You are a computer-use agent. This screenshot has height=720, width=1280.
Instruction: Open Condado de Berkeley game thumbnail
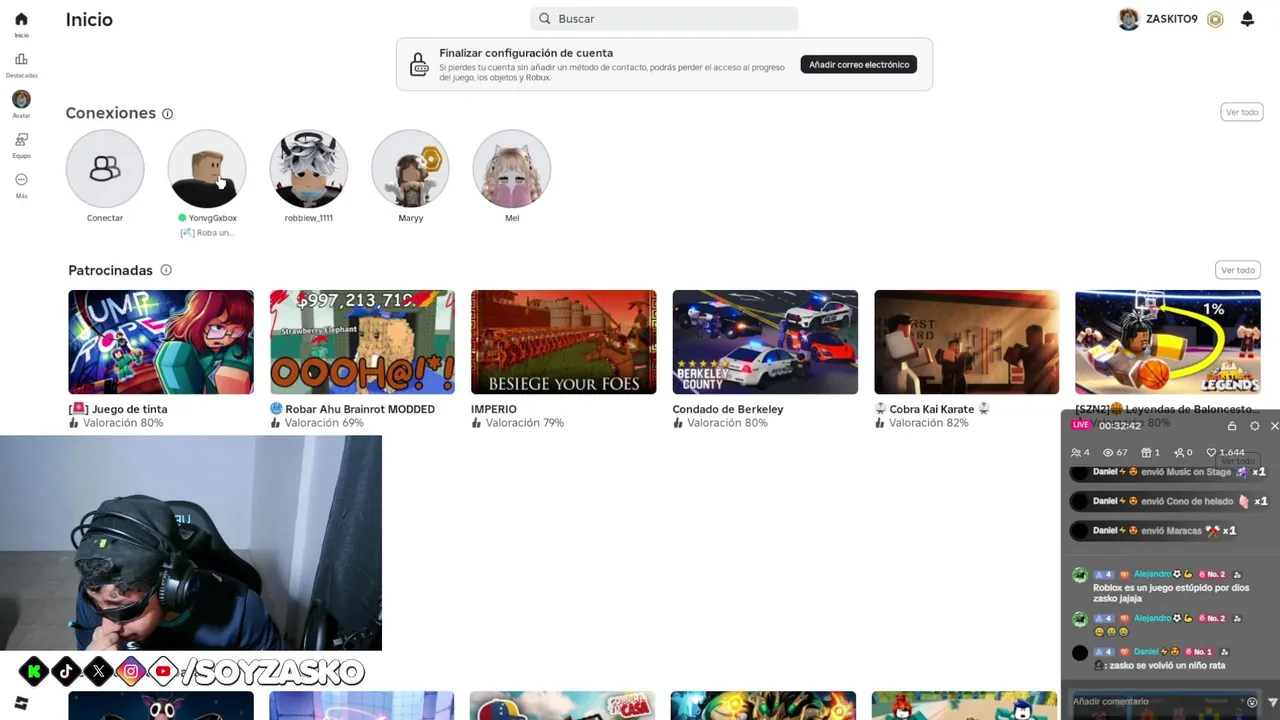(765, 342)
